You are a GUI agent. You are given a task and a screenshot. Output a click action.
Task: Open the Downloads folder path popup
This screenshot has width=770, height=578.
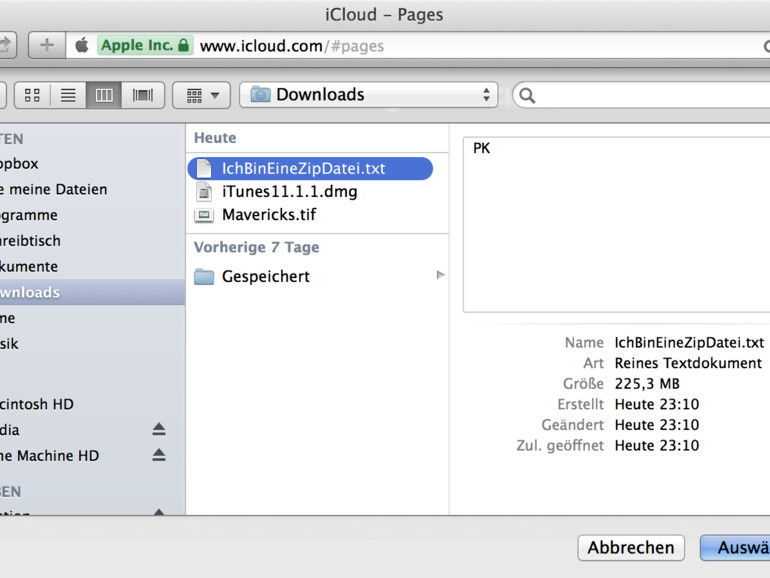tap(369, 95)
